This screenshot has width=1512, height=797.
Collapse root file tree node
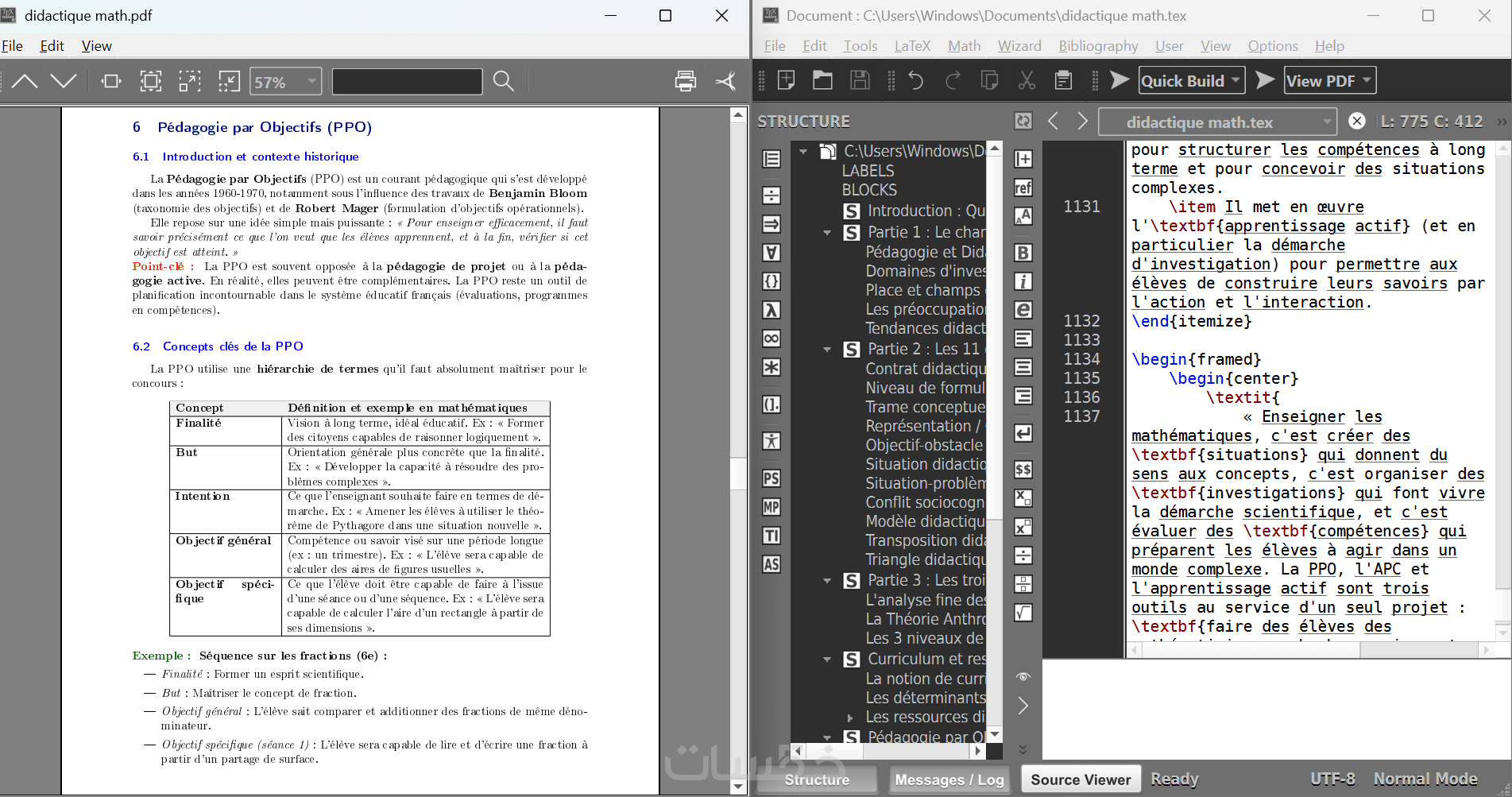click(803, 151)
